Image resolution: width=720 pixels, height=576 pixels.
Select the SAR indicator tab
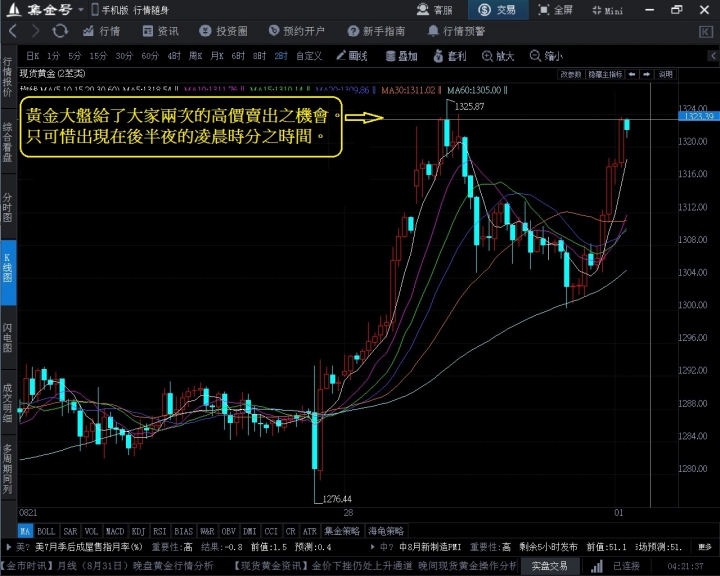(70, 531)
